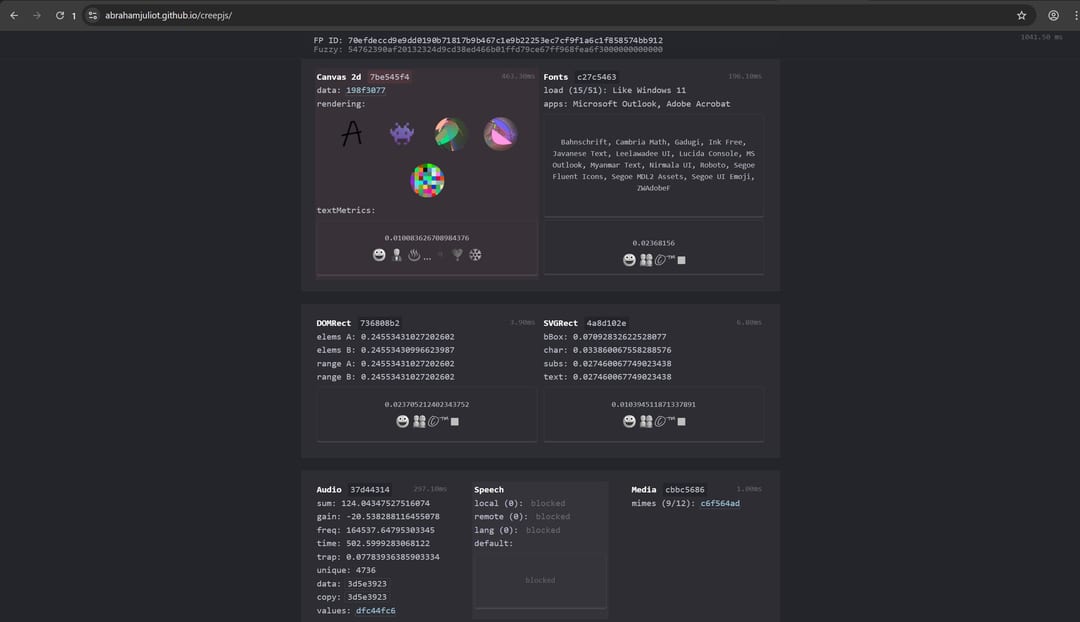The width and height of the screenshot is (1080, 622).
Task: Click the elems B value 0.24553430996623987
Action: 407,350
